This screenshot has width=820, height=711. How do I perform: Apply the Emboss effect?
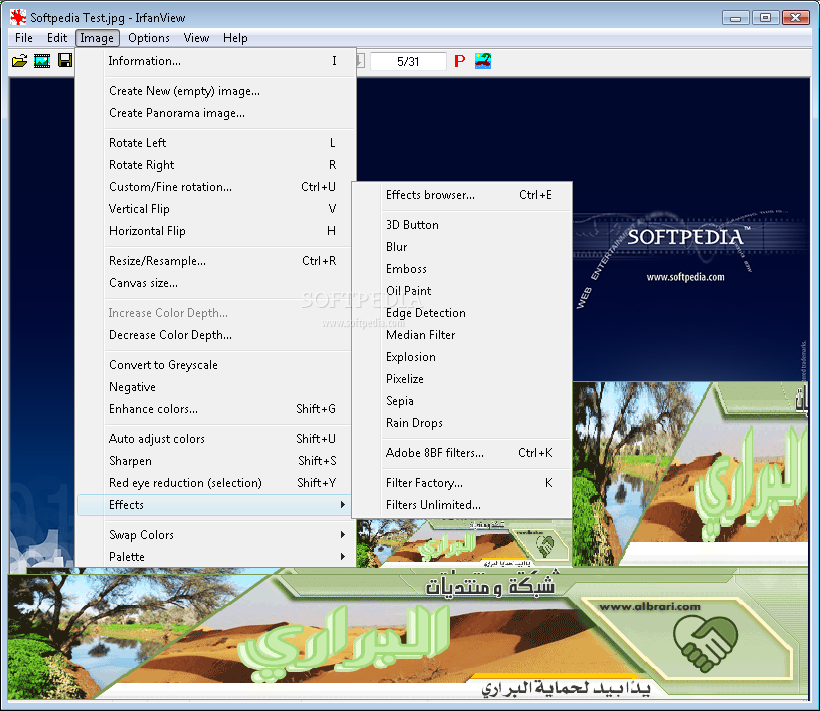click(x=462, y=269)
